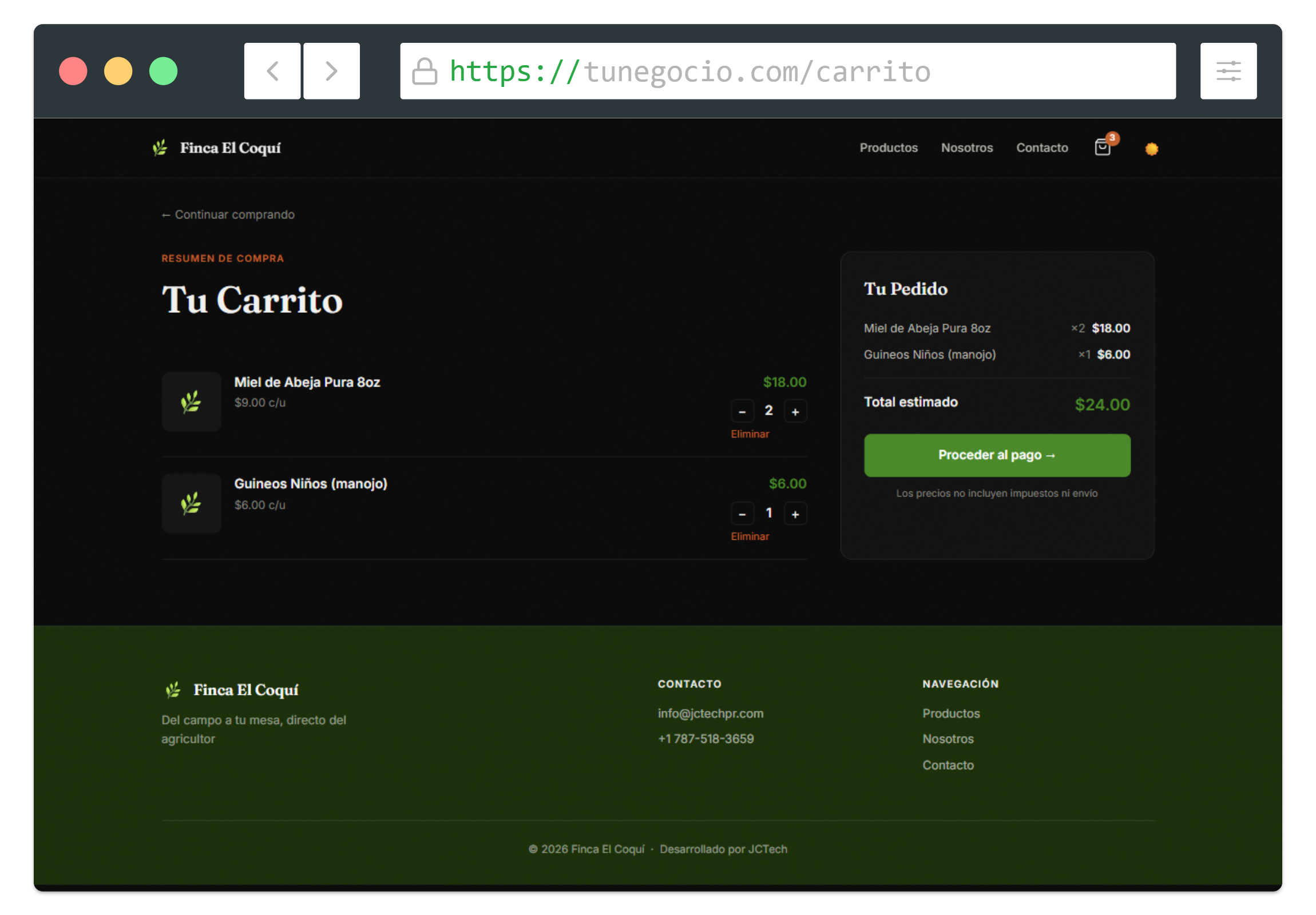Viewport: 1316px width, 915px height.
Task: Click the Miel de Abeja product thumbnail
Action: (x=191, y=401)
